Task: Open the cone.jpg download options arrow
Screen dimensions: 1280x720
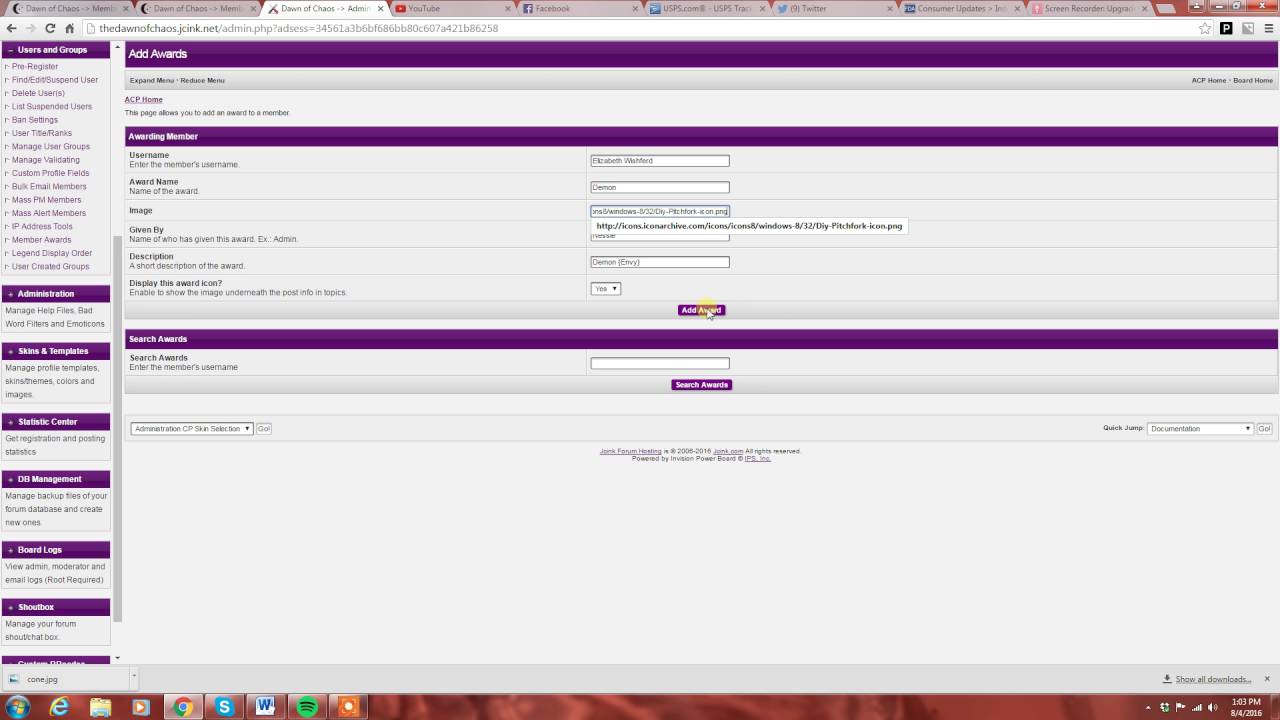Action: pyautogui.click(x=132, y=679)
